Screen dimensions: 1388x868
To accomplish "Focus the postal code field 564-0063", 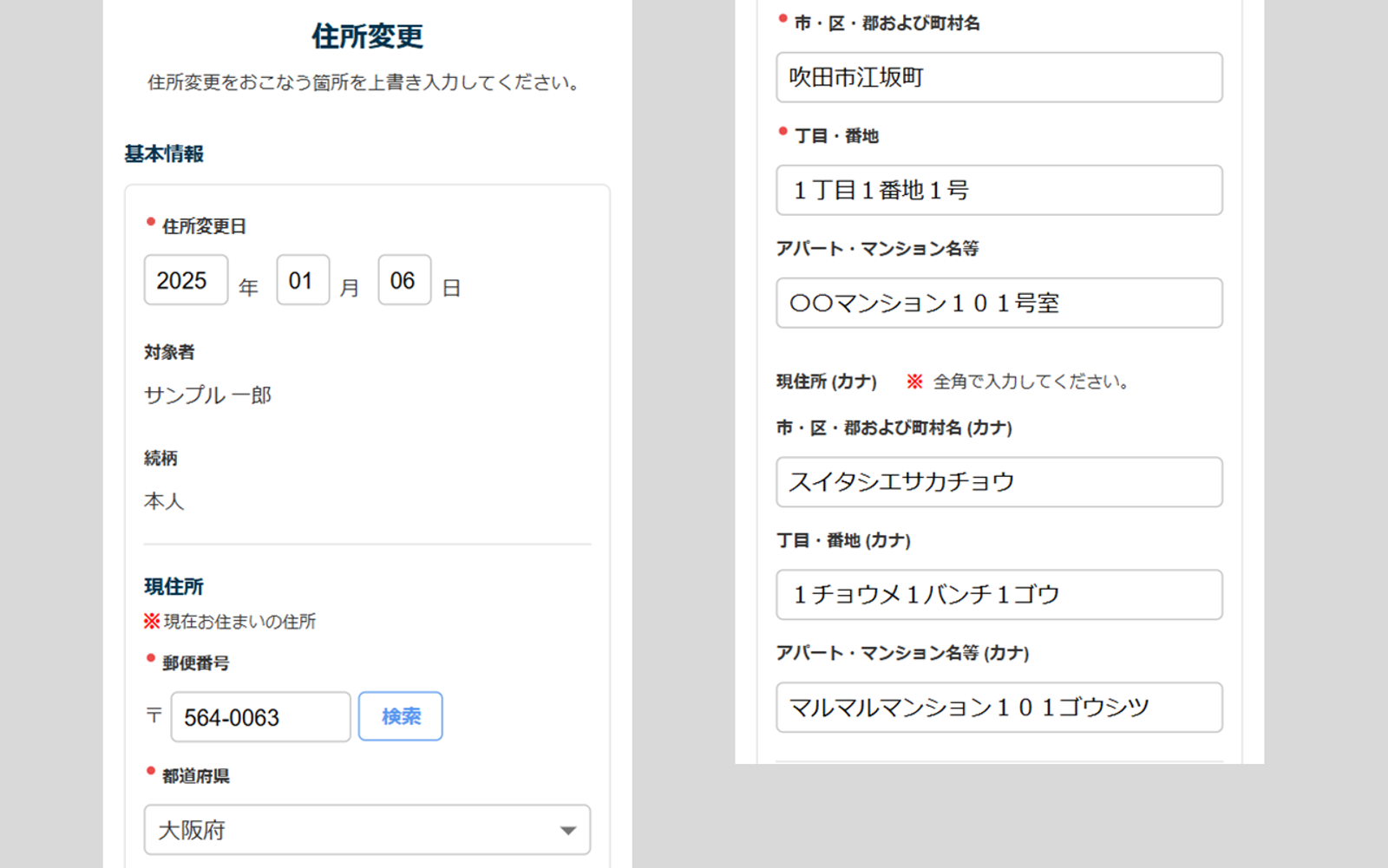I will (x=260, y=717).
